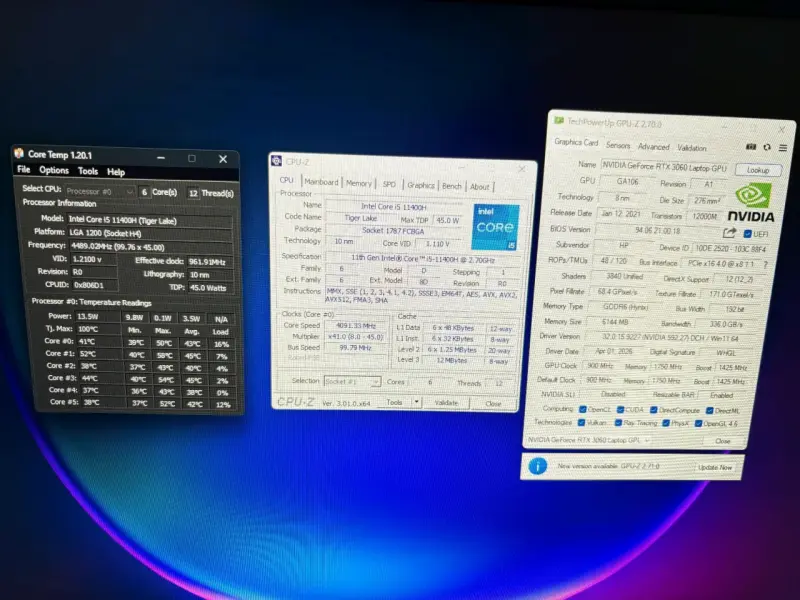This screenshot has width=800, height=600.
Task: Click the NVIDIA logo in GPU-Z
Action: coord(752,203)
